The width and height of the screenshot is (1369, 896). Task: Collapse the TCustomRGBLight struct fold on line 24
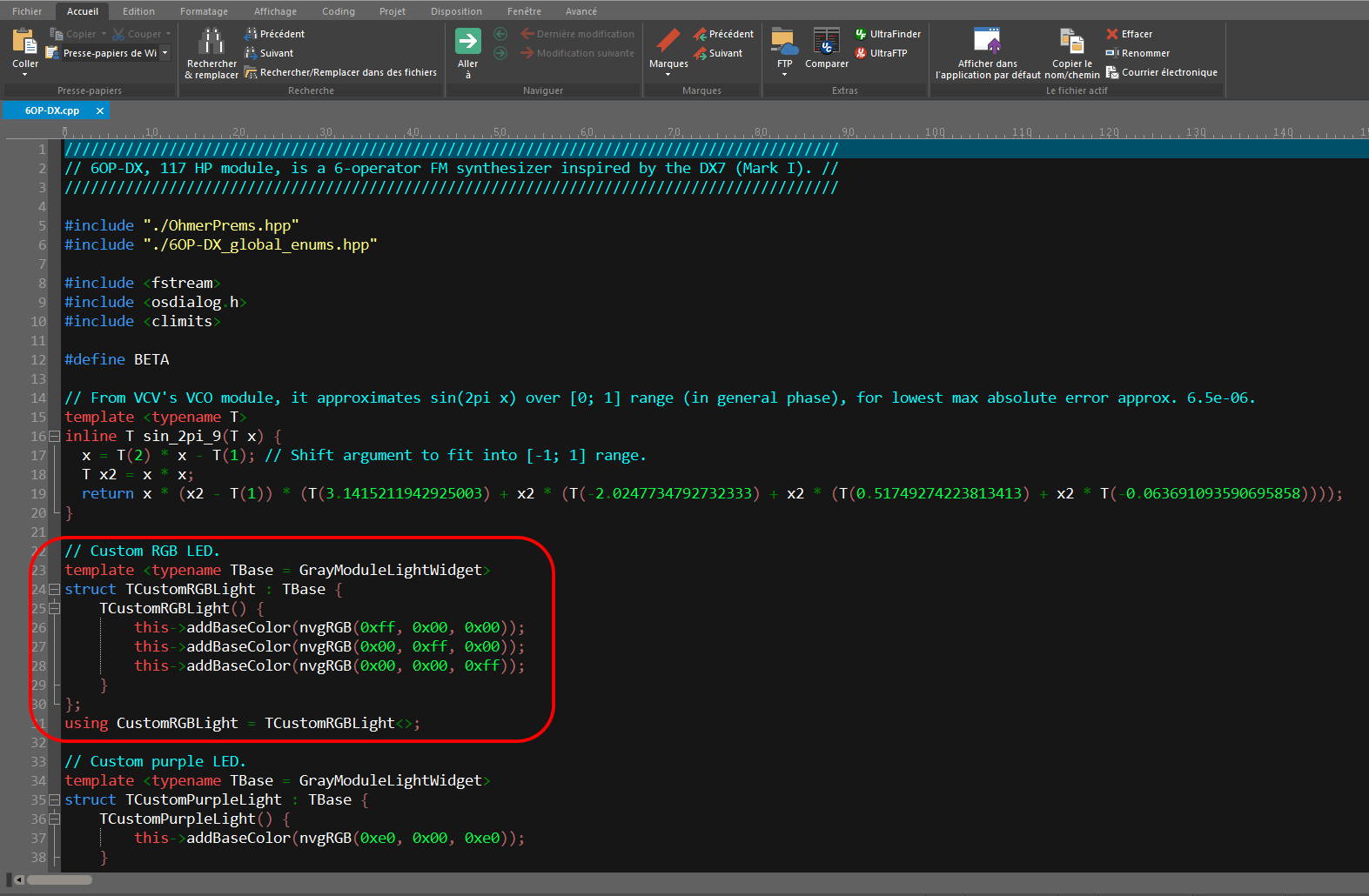pyautogui.click(x=54, y=589)
